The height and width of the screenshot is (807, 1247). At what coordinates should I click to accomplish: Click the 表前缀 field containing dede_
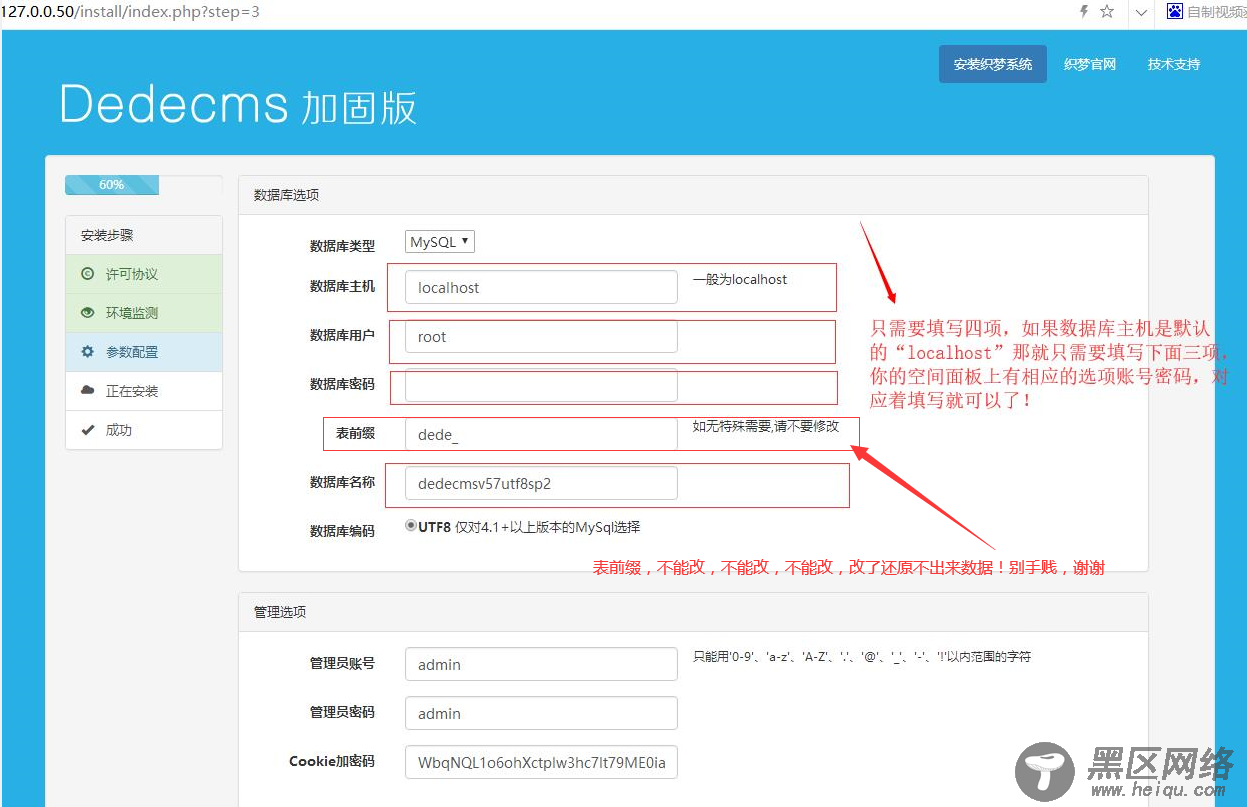pos(541,434)
